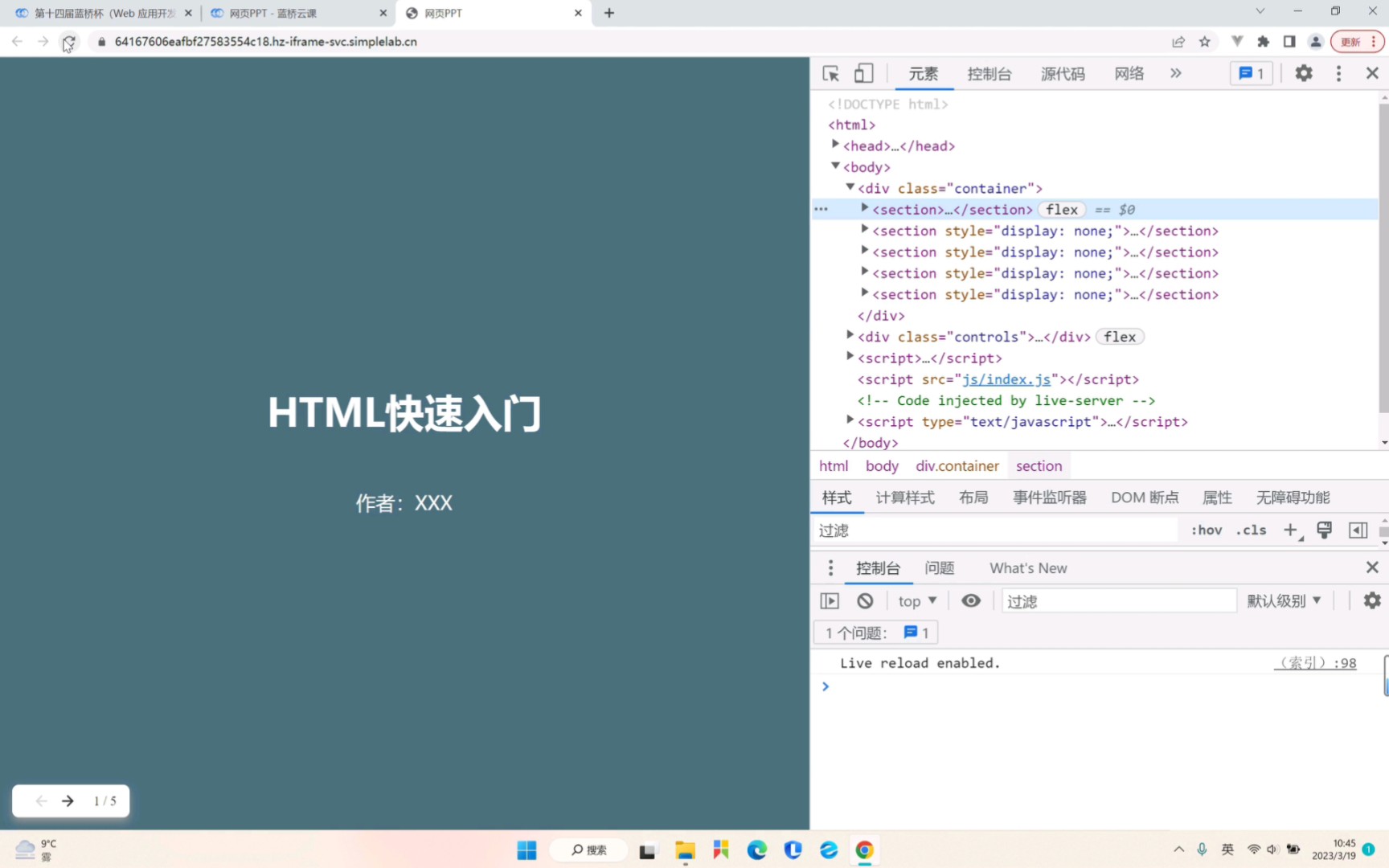Activate the inspect element picker icon

point(830,73)
